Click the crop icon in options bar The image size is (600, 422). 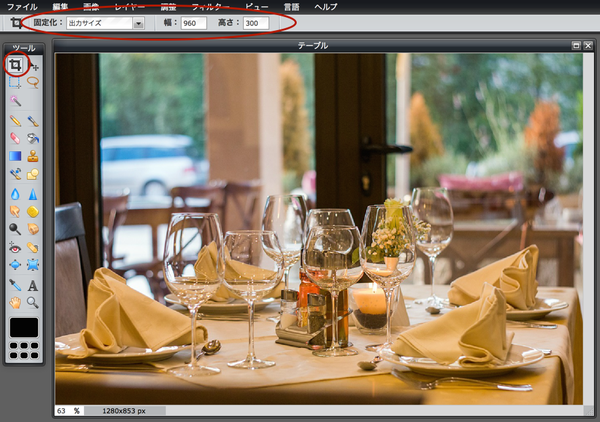(x=16, y=23)
